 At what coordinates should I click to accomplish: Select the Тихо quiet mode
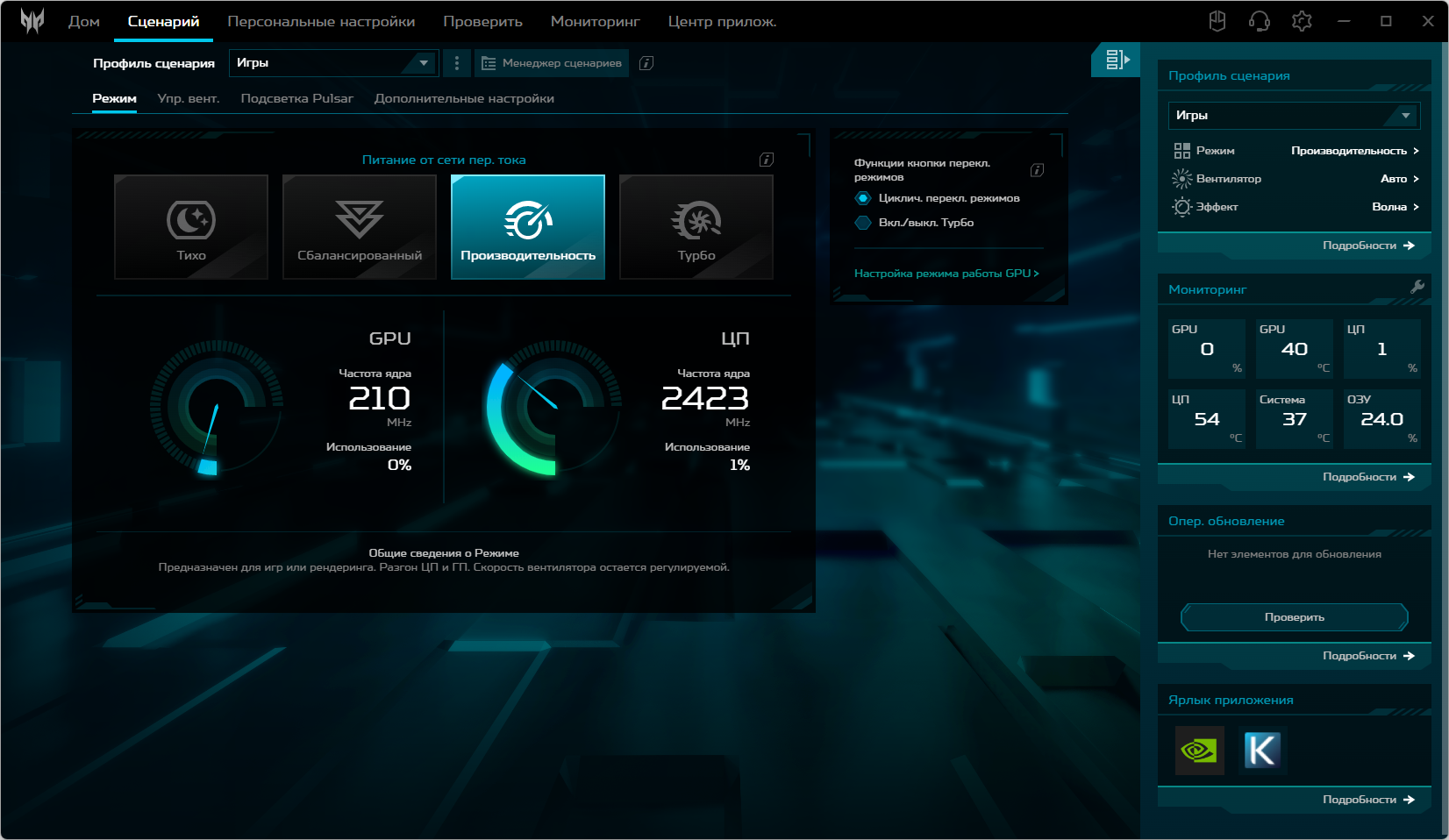pyautogui.click(x=191, y=227)
